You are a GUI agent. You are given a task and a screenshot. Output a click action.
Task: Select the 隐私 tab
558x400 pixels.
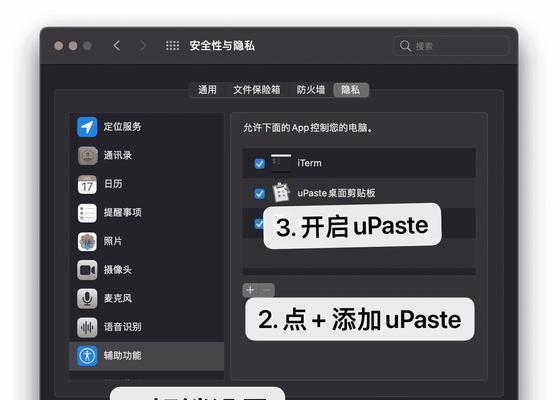(351, 90)
